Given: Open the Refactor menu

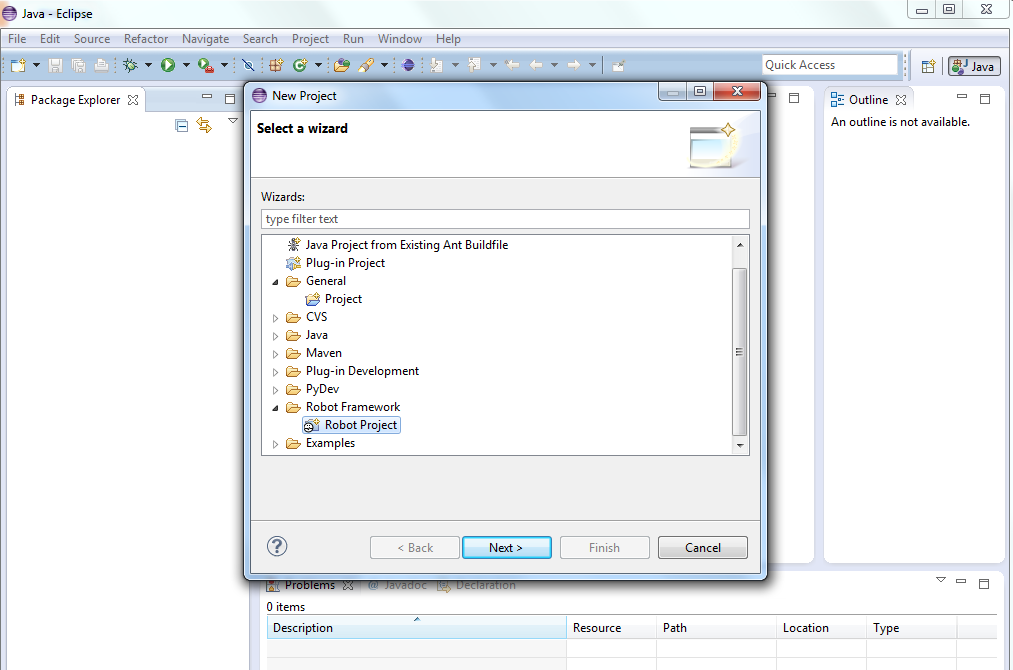Looking at the screenshot, I should (x=146, y=39).
